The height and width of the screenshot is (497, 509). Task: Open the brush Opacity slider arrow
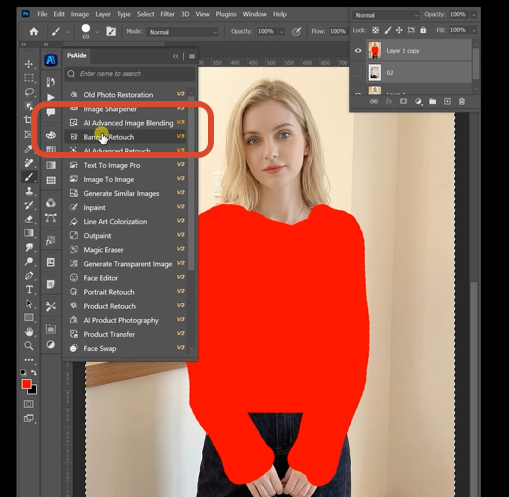pos(282,32)
